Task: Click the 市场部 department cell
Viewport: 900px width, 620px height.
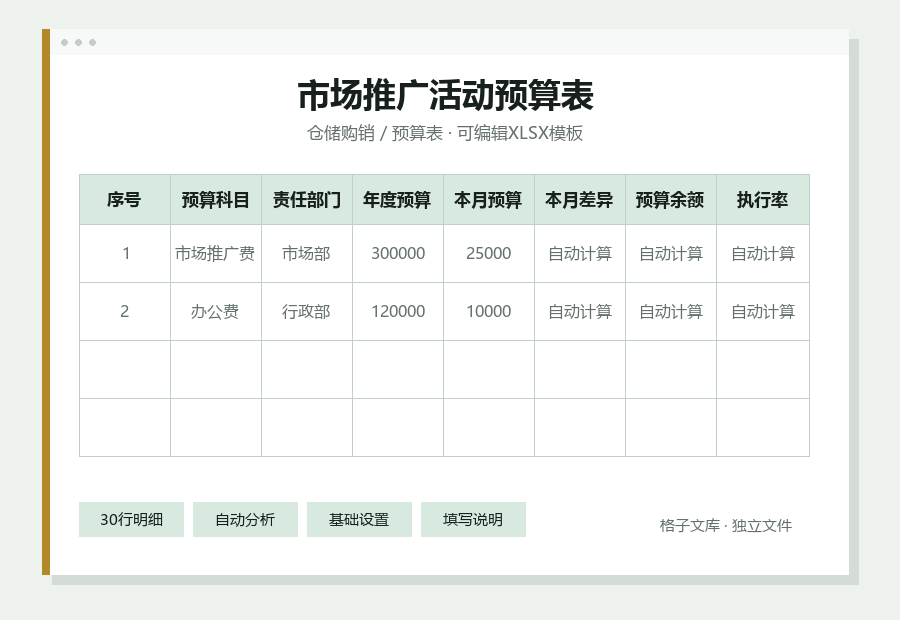Action: pos(307,253)
